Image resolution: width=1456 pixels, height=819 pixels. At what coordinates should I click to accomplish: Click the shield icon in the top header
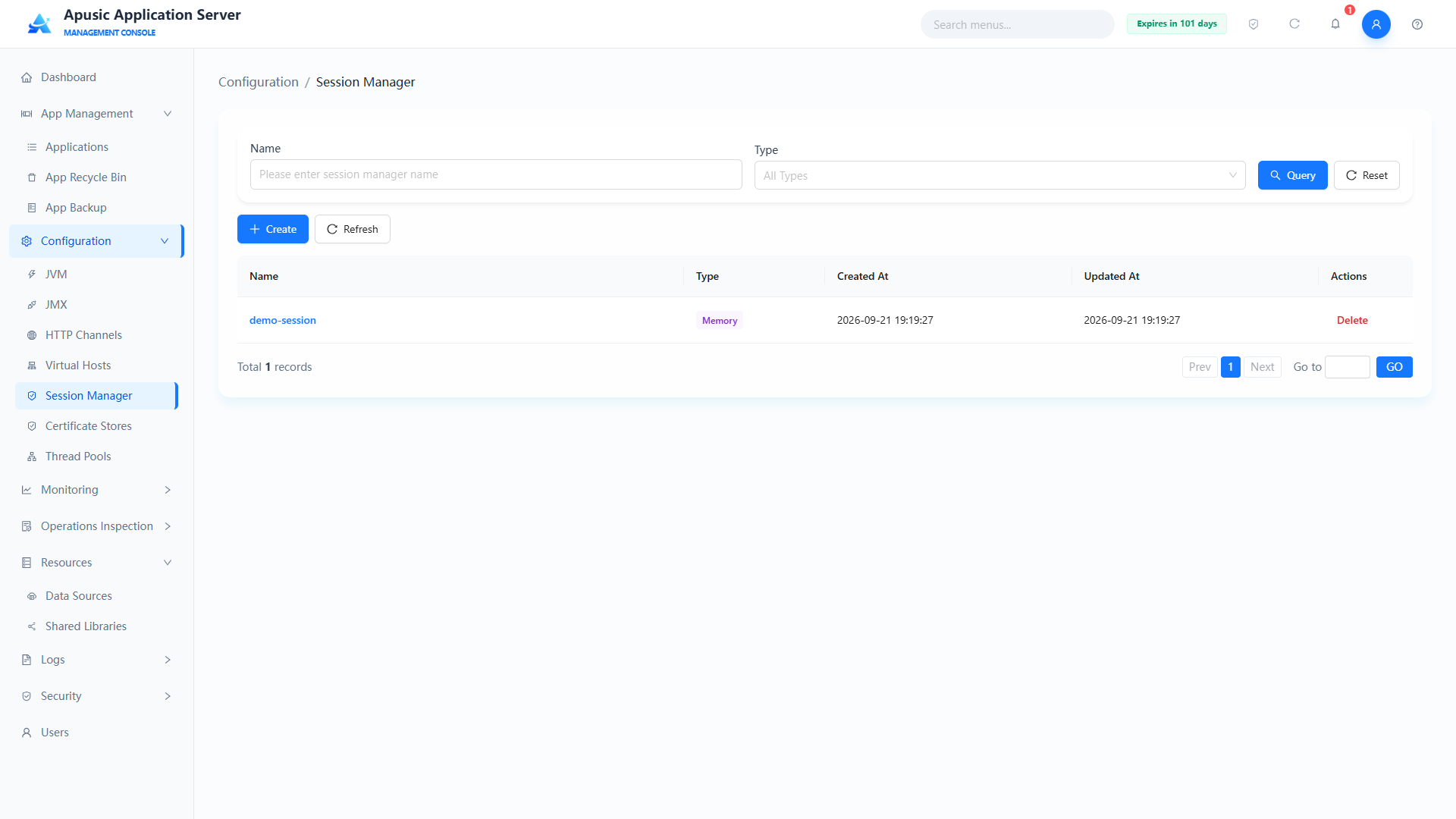coord(1254,24)
